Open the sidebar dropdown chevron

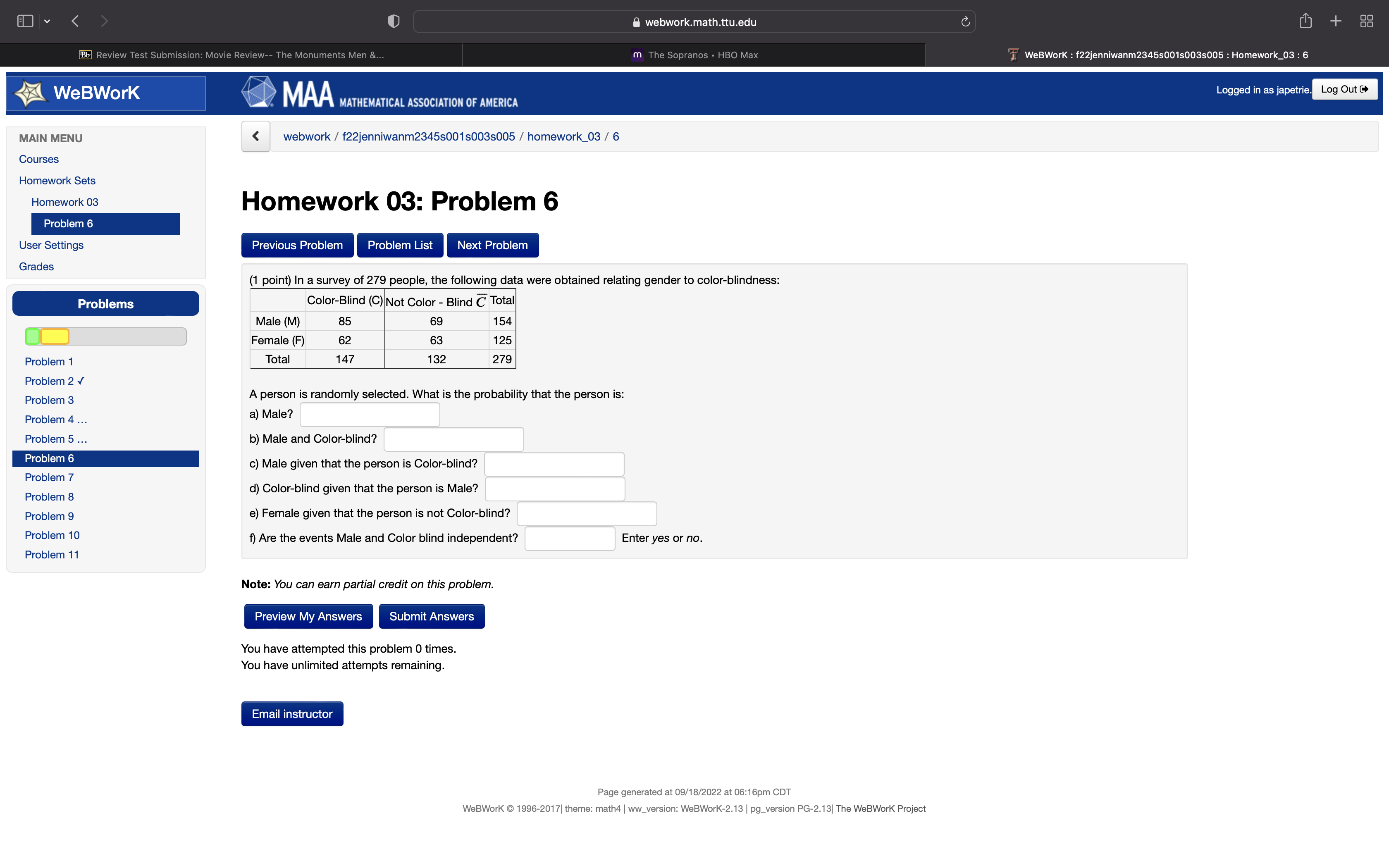(47, 21)
